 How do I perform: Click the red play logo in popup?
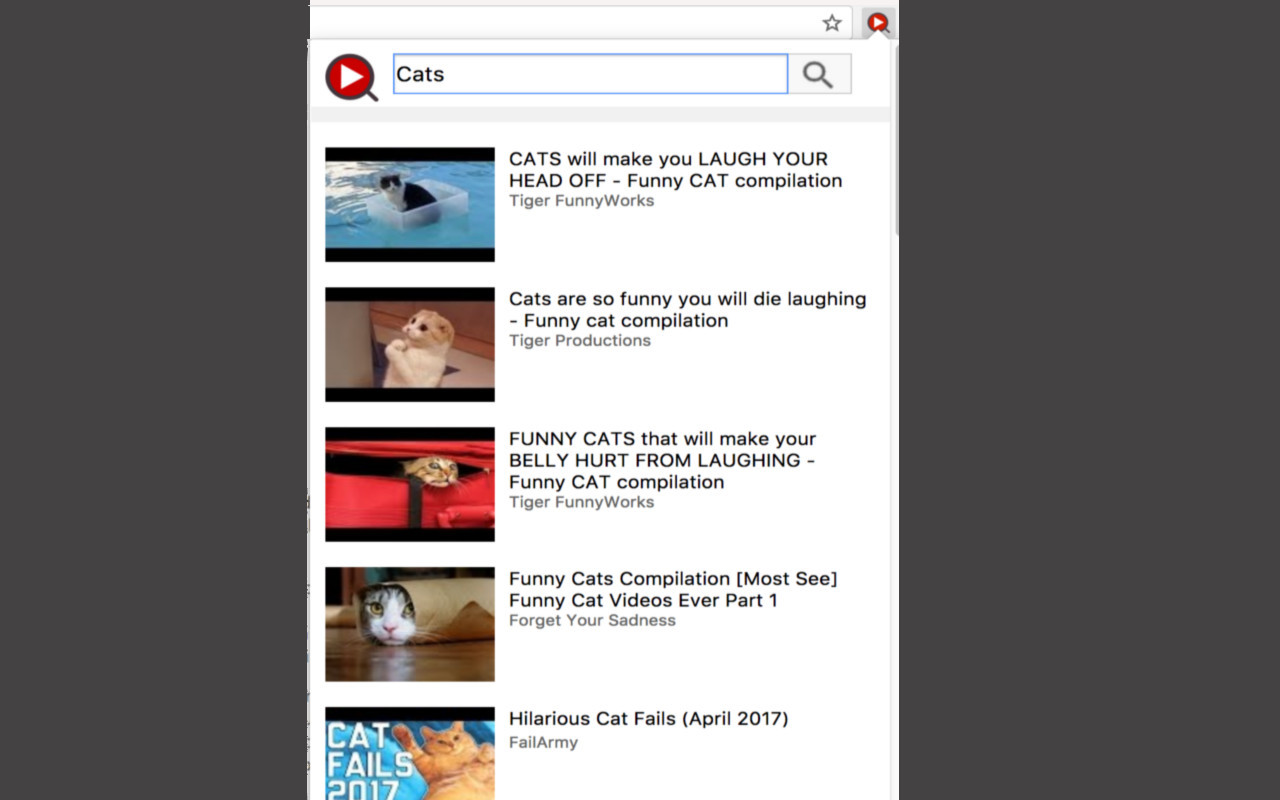click(351, 77)
